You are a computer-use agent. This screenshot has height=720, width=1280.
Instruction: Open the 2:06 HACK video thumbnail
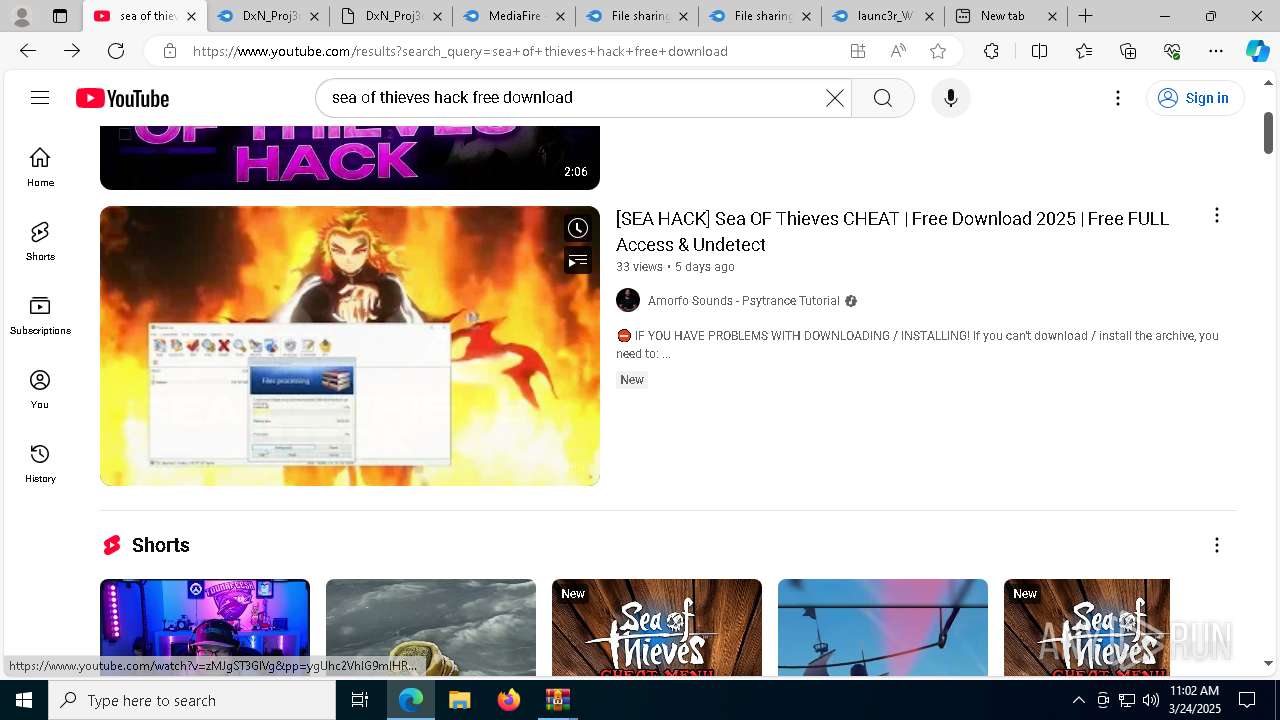point(350,158)
